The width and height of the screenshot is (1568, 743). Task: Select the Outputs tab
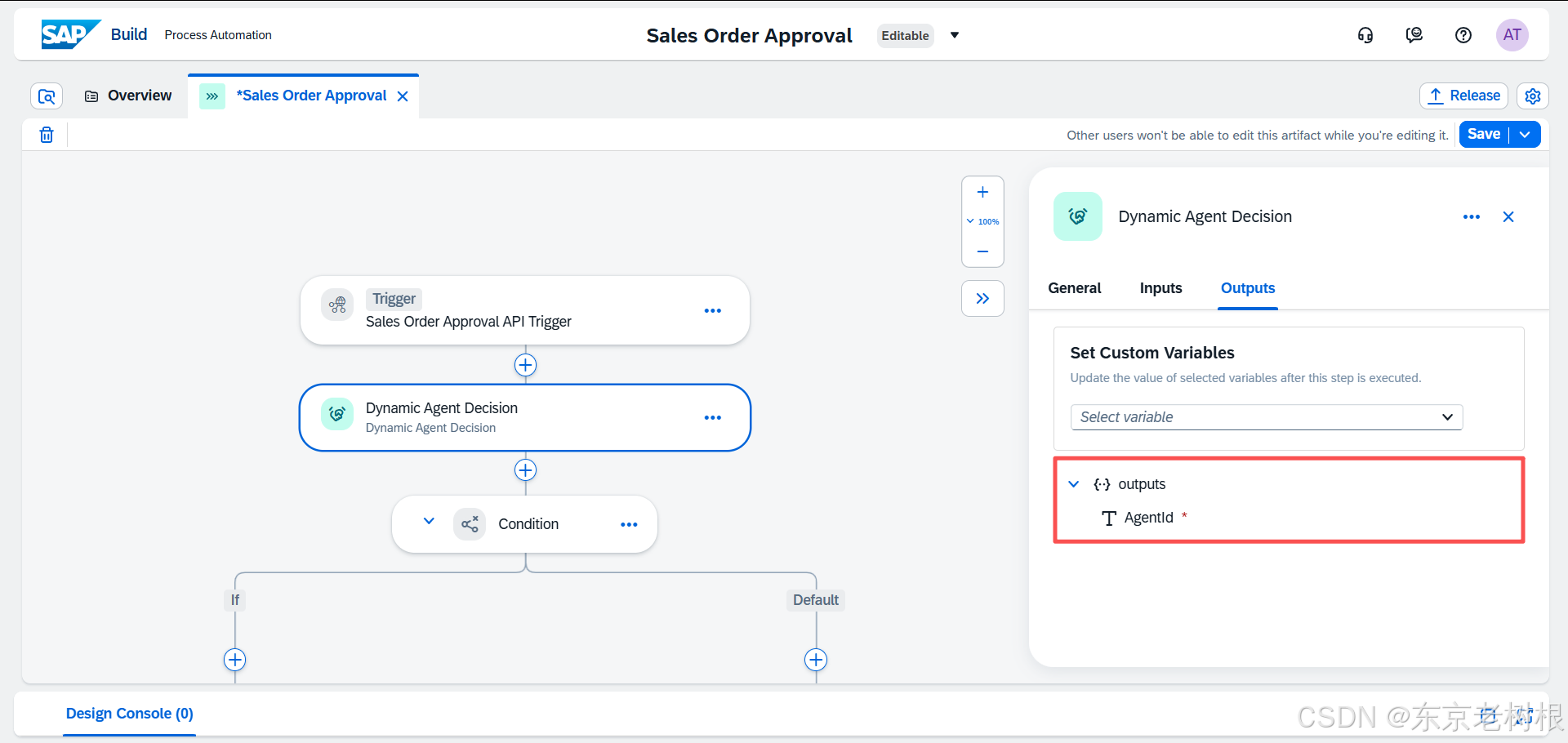(x=1248, y=288)
